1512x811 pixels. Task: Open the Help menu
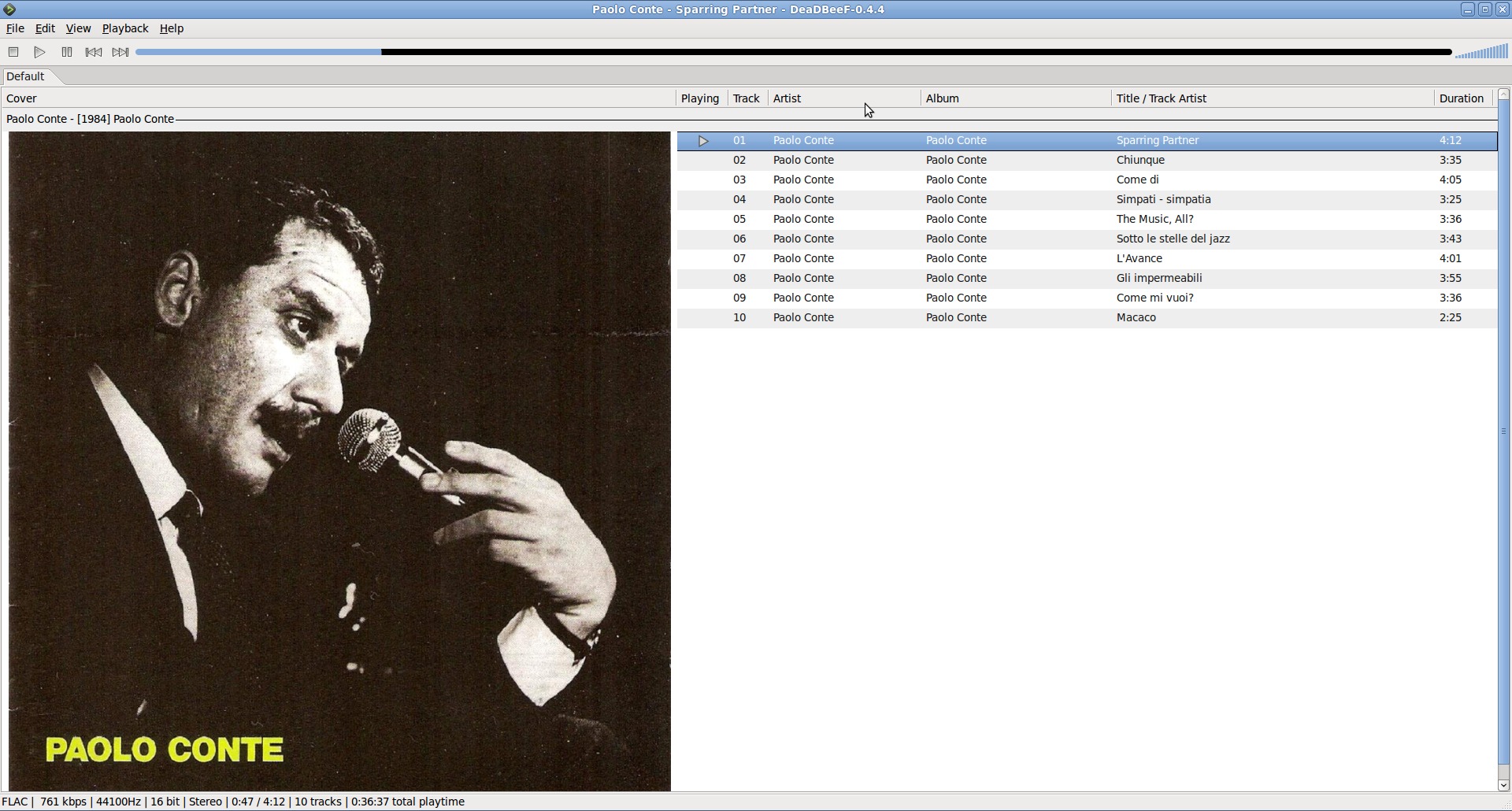pyautogui.click(x=172, y=28)
